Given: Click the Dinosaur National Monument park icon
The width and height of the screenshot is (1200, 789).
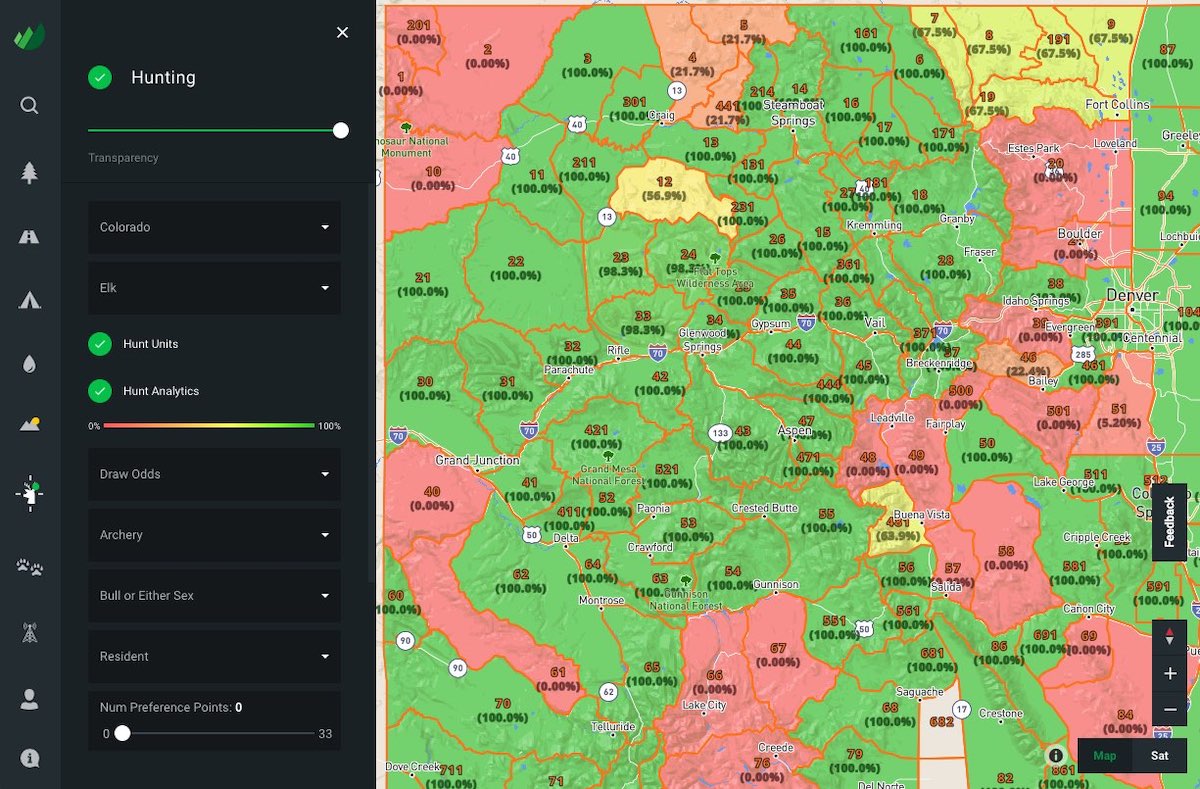Looking at the screenshot, I should tap(407, 128).
